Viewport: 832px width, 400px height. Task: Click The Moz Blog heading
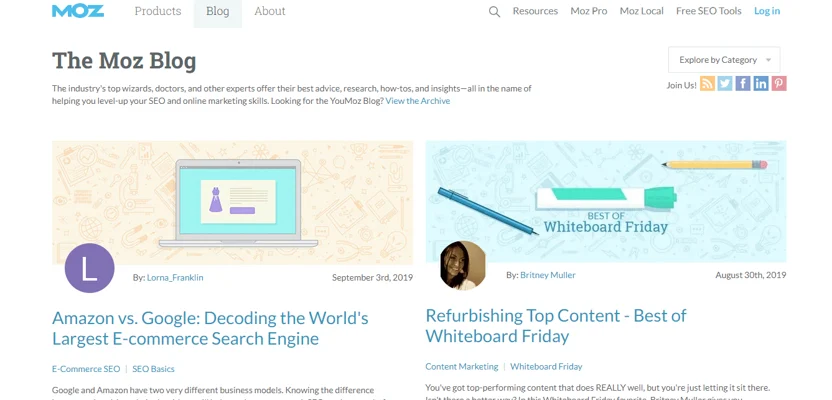coord(124,60)
